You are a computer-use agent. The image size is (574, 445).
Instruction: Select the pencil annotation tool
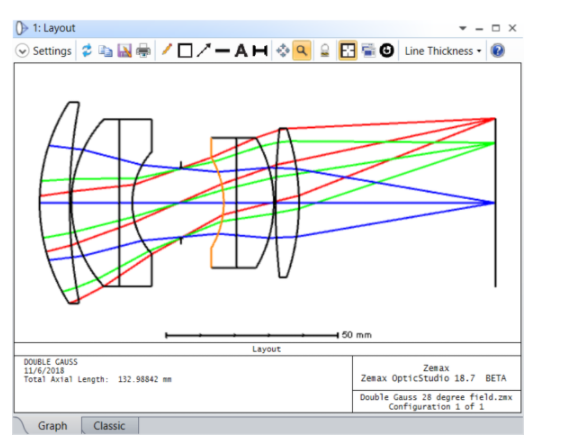click(167, 50)
